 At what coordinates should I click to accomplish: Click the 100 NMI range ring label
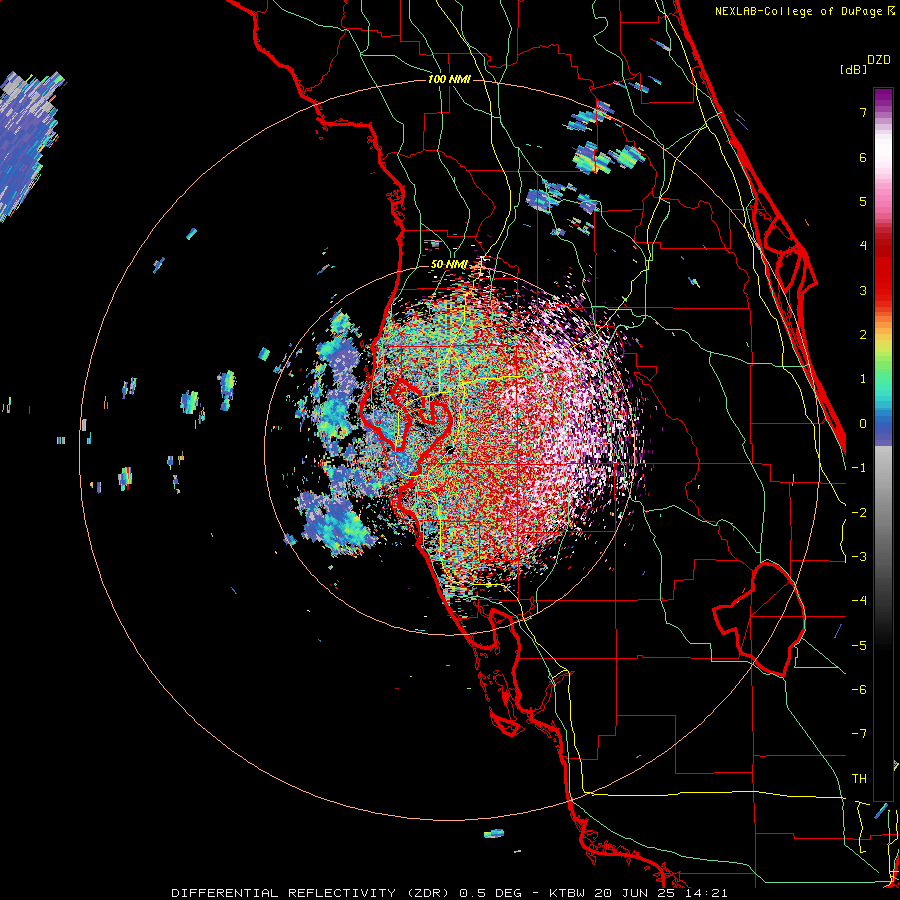tap(449, 79)
